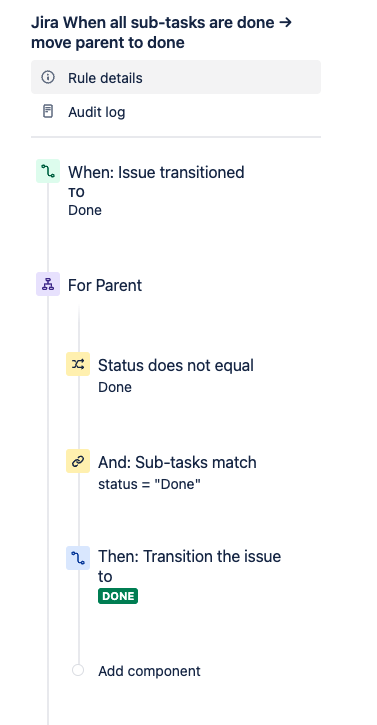This screenshot has width=377, height=725.
Task: Open the And: Sub-tasks match condition
Action: pyautogui.click(x=177, y=462)
